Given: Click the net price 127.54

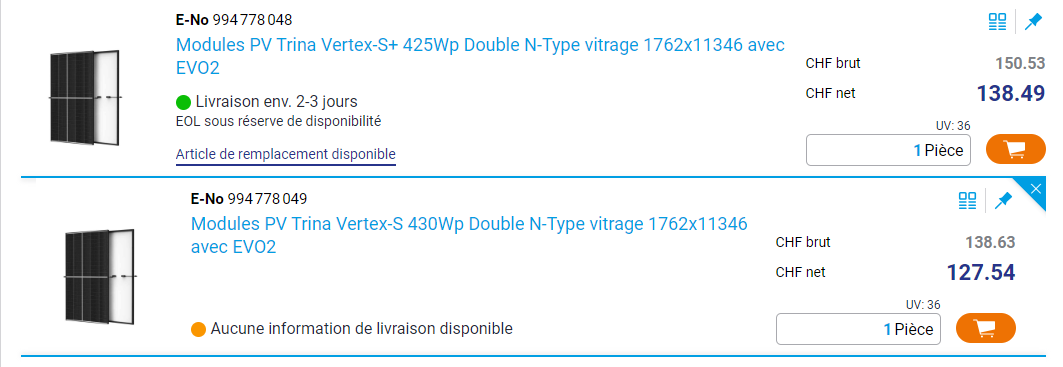Looking at the screenshot, I should coord(981,273).
